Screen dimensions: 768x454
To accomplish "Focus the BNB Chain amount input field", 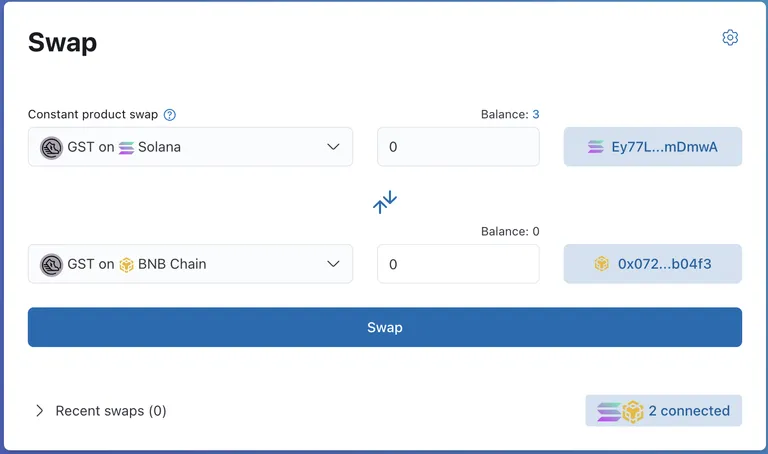I will point(458,264).
